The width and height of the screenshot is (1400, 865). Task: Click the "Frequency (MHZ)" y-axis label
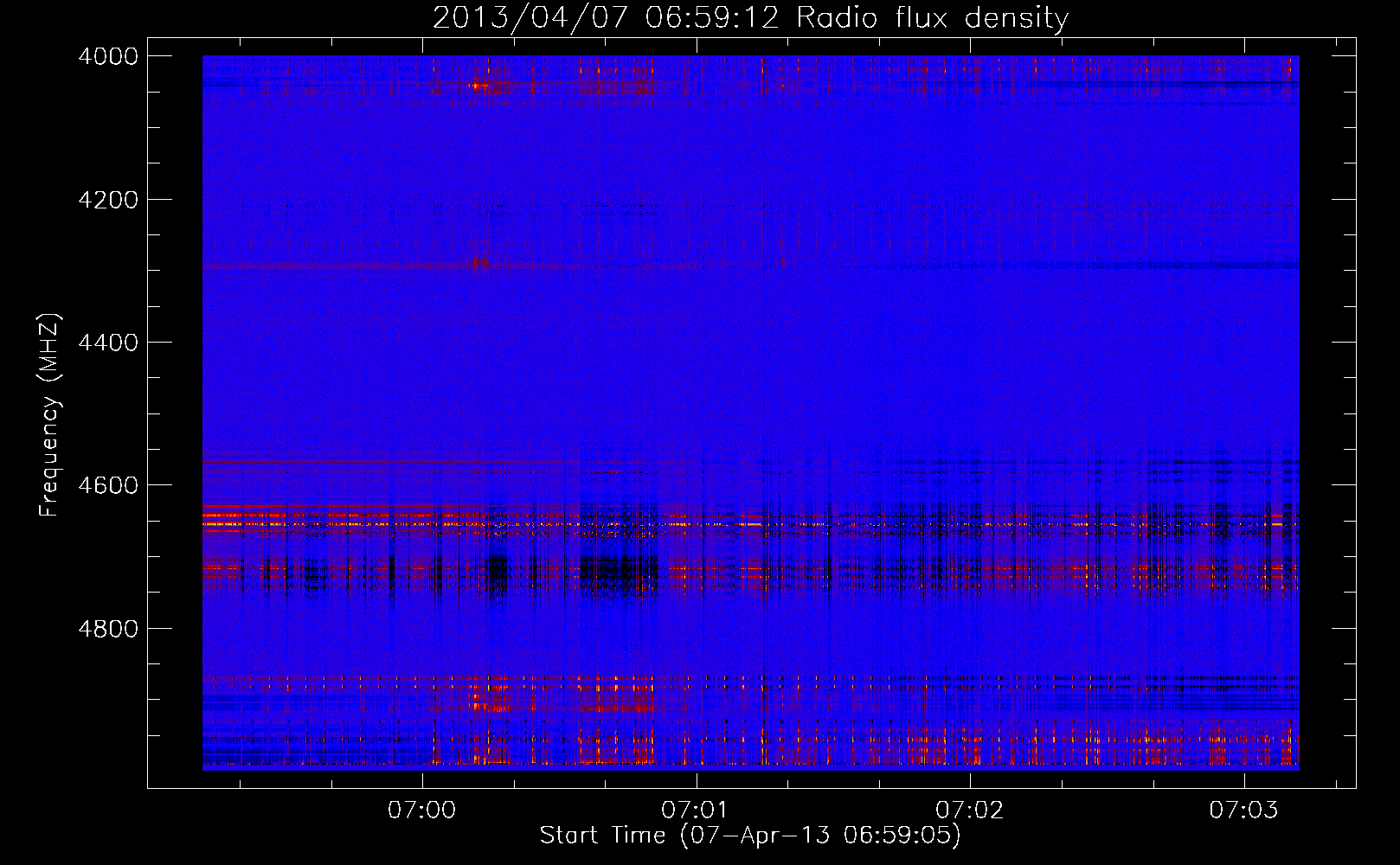coord(49,415)
